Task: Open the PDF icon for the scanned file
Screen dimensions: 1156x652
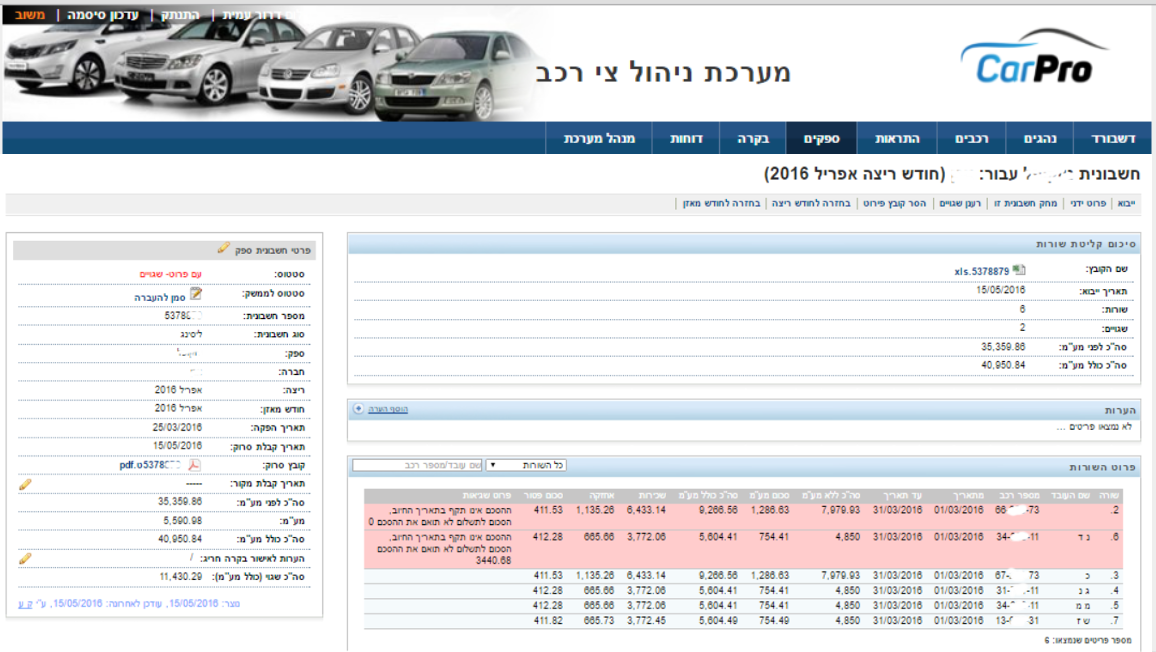Action: 196,464
